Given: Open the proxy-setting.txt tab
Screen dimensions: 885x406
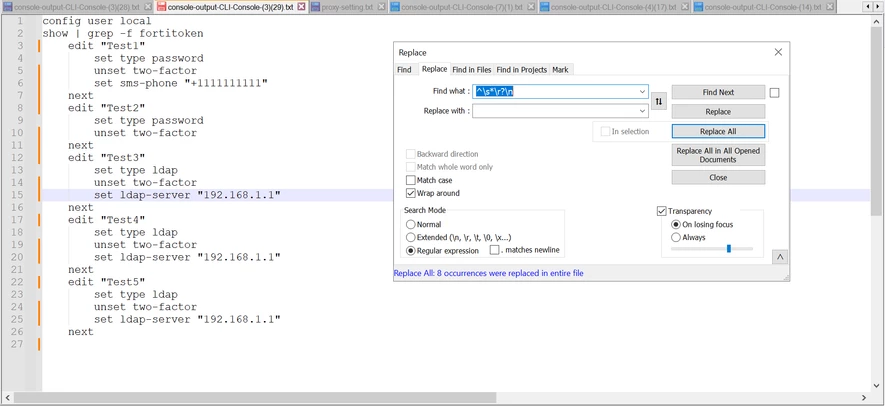Looking at the screenshot, I should click(348, 7).
